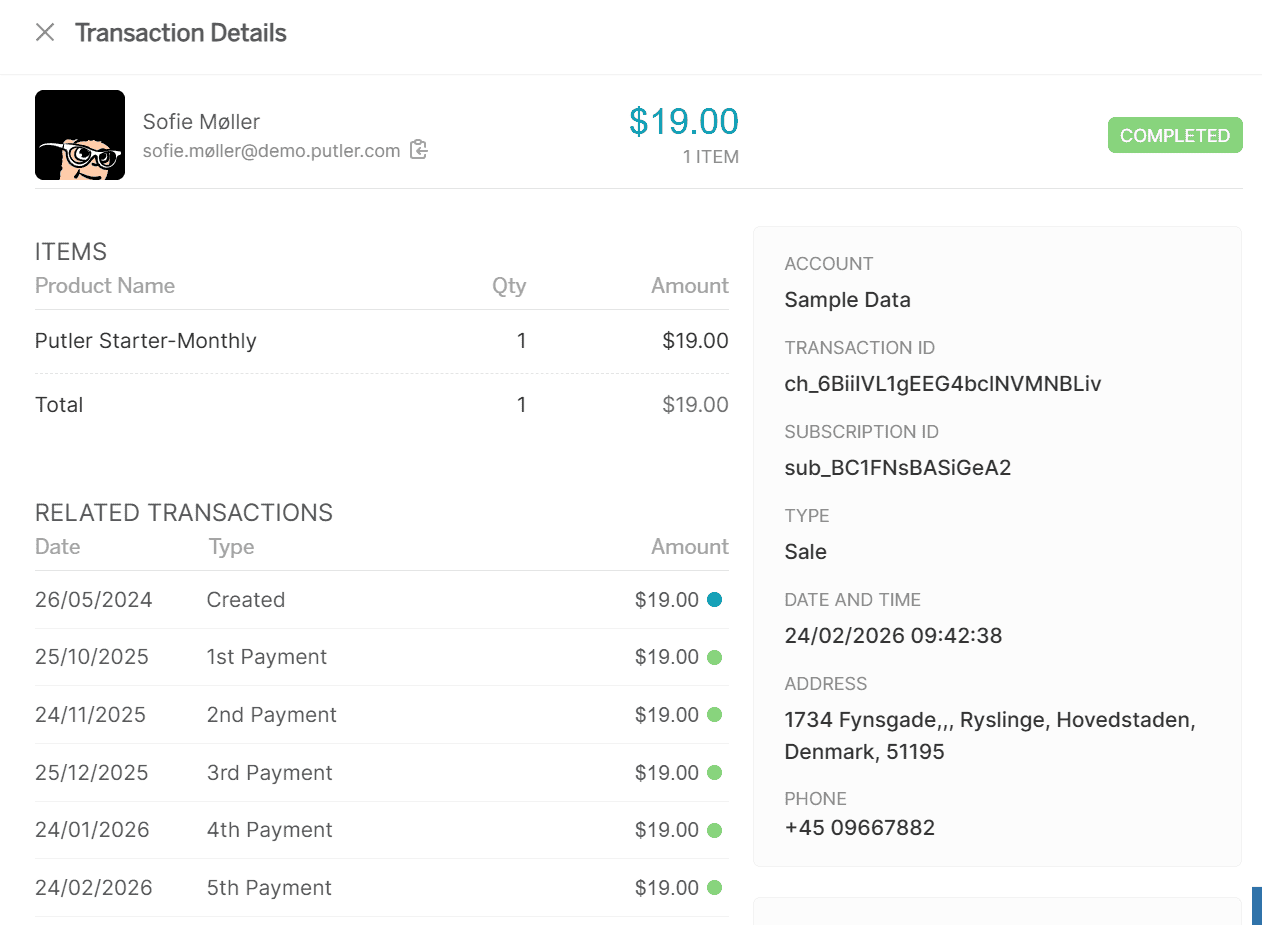Click the COMPLETED status badge
The height and width of the screenshot is (925, 1262).
click(x=1175, y=135)
